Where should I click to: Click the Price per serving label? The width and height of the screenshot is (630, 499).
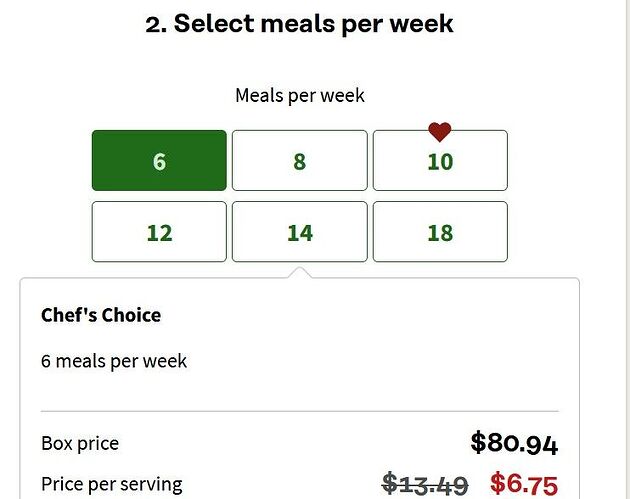point(112,485)
